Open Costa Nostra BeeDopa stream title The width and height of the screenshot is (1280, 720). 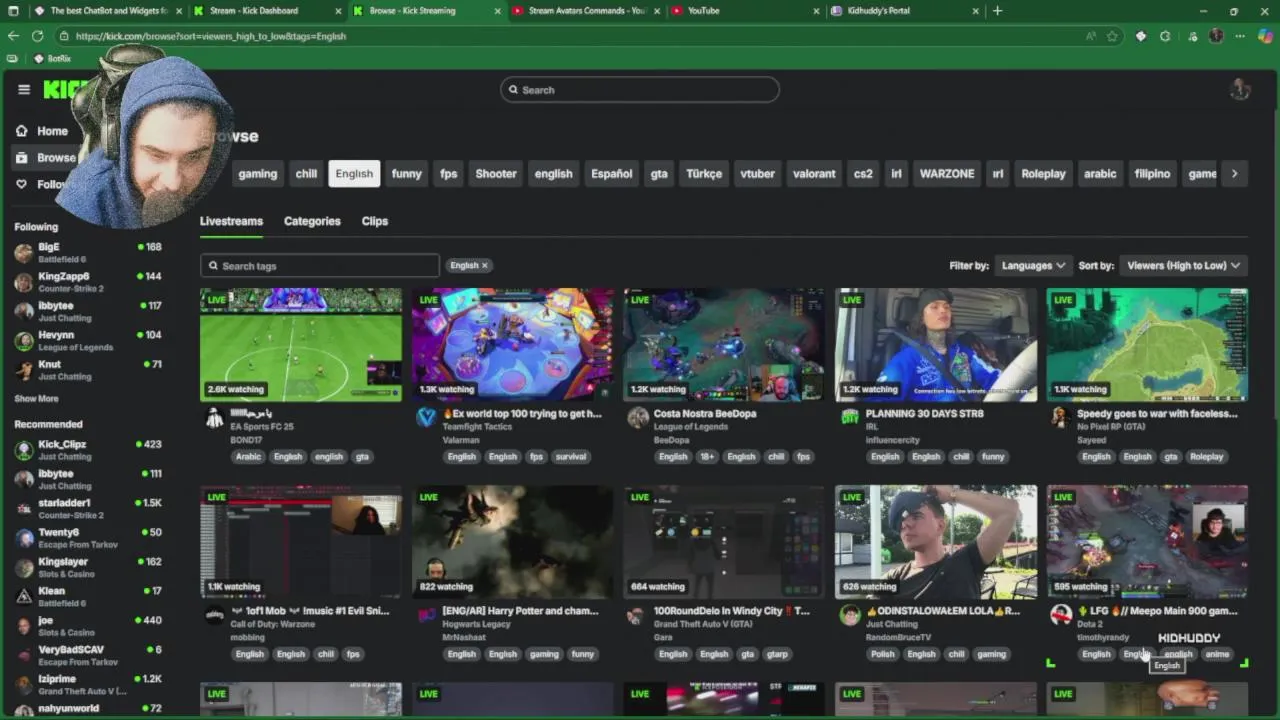[705, 413]
